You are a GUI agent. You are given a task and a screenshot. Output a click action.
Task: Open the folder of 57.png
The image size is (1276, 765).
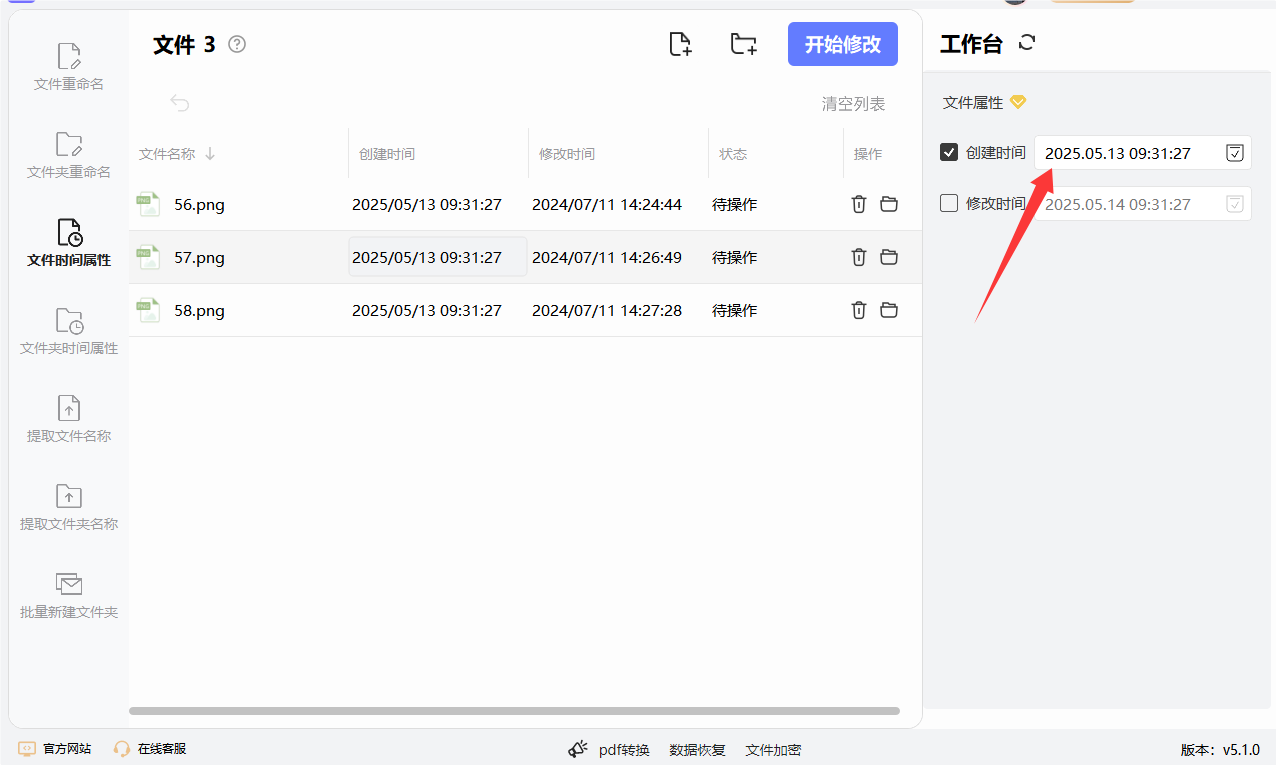889,257
